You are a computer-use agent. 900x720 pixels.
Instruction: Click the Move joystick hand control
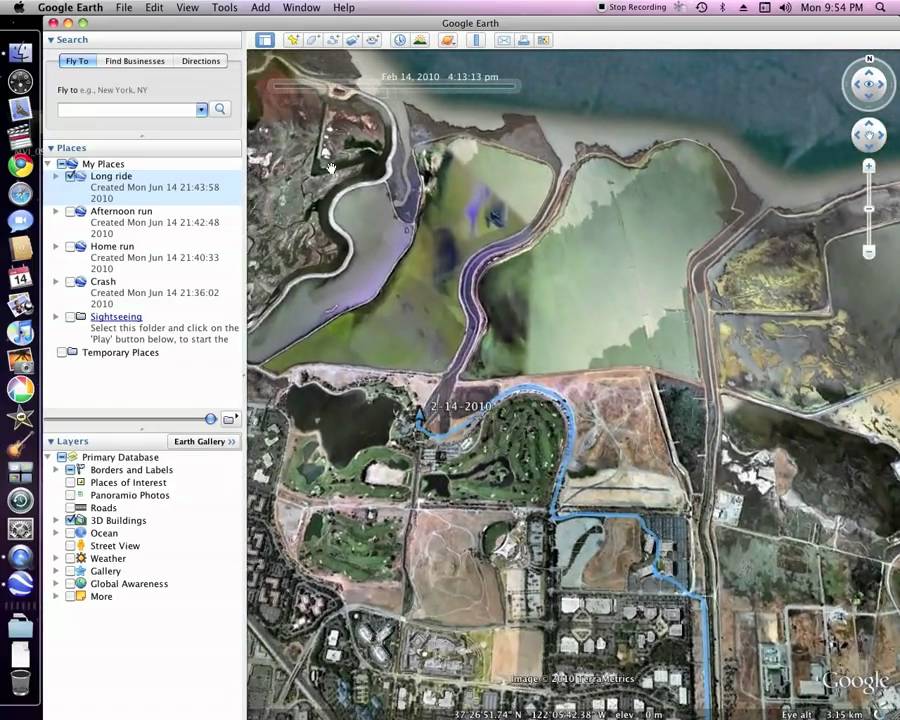[869, 136]
